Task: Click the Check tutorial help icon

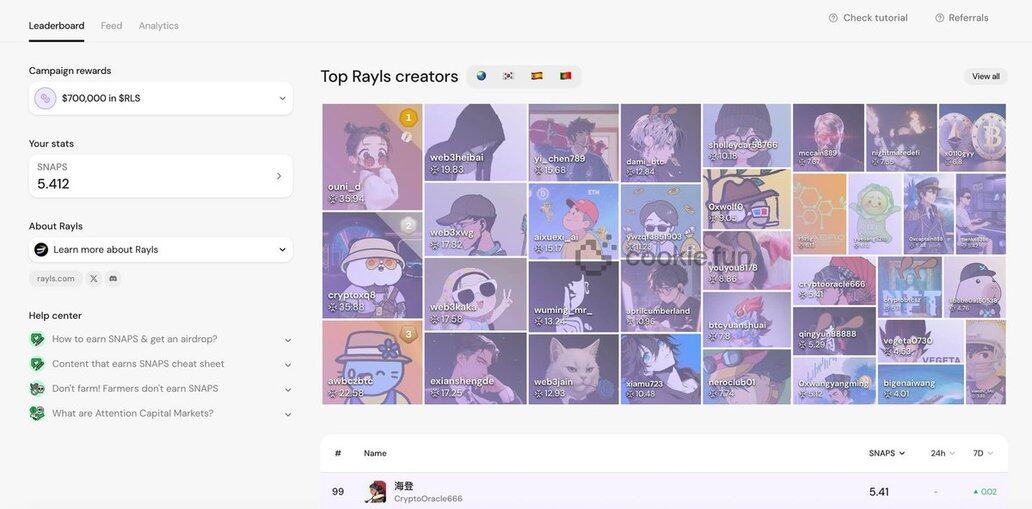Action: point(833,18)
